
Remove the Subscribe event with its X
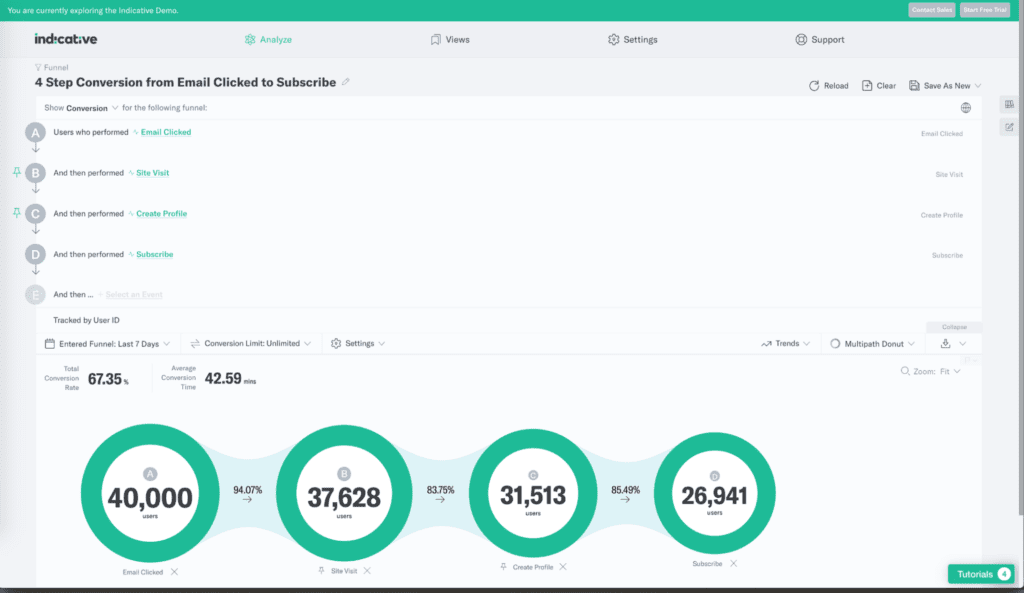[733, 563]
